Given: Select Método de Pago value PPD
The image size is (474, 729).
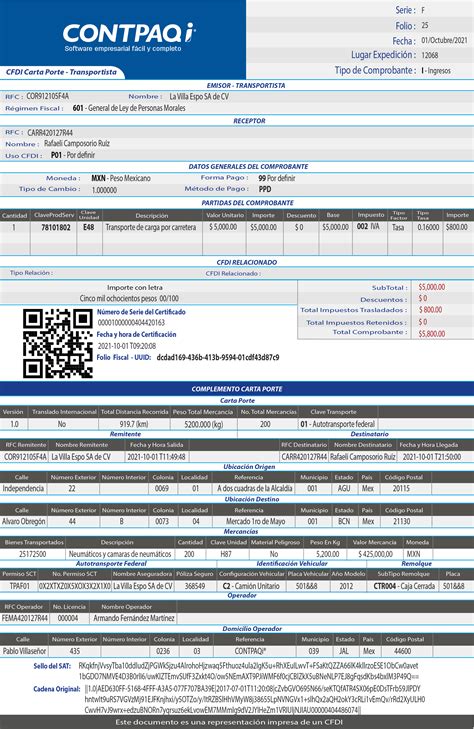Looking at the screenshot, I should pos(265,189).
